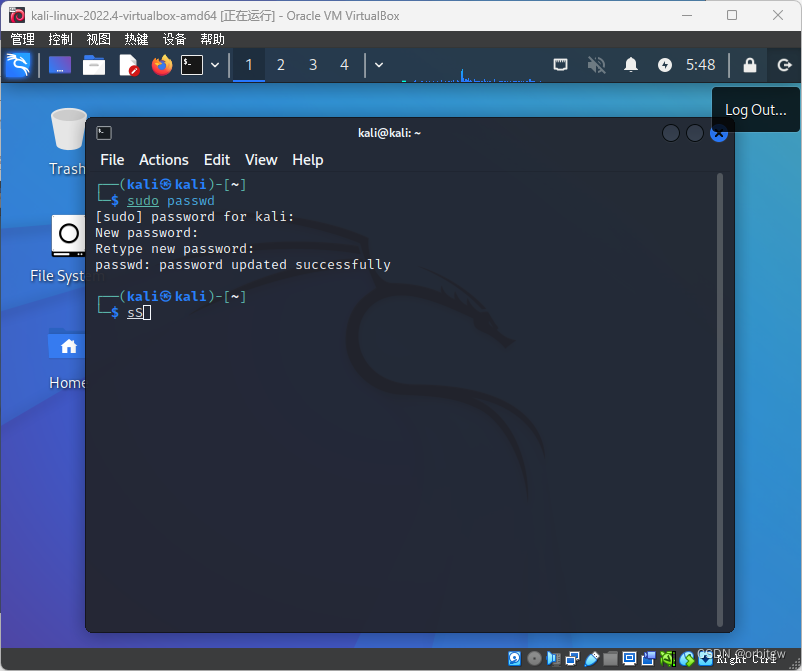Open VirtualBox 管理 menu

tap(23, 39)
